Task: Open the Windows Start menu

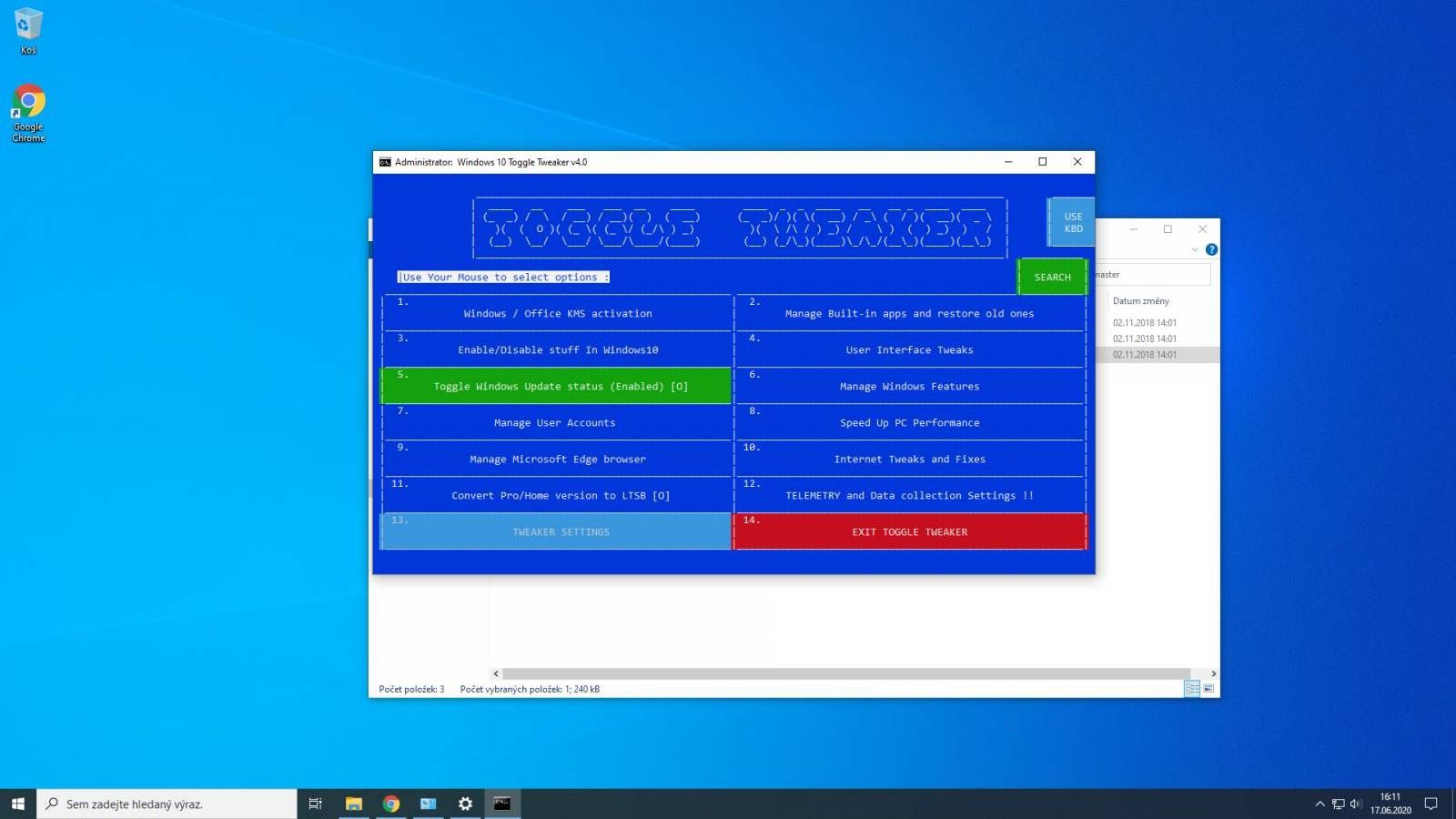Action: click(x=18, y=804)
